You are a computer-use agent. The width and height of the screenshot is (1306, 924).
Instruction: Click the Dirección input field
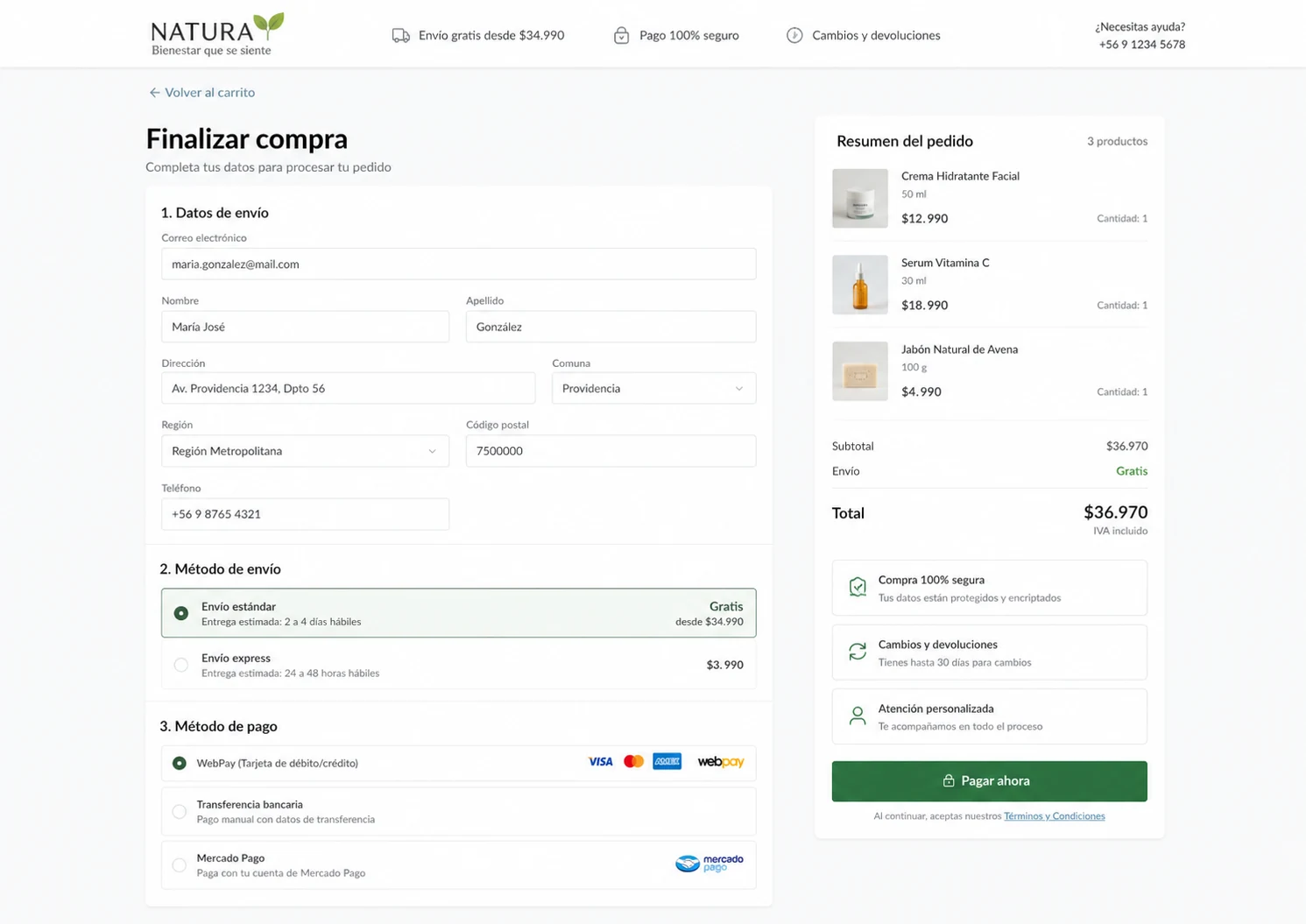pos(348,389)
